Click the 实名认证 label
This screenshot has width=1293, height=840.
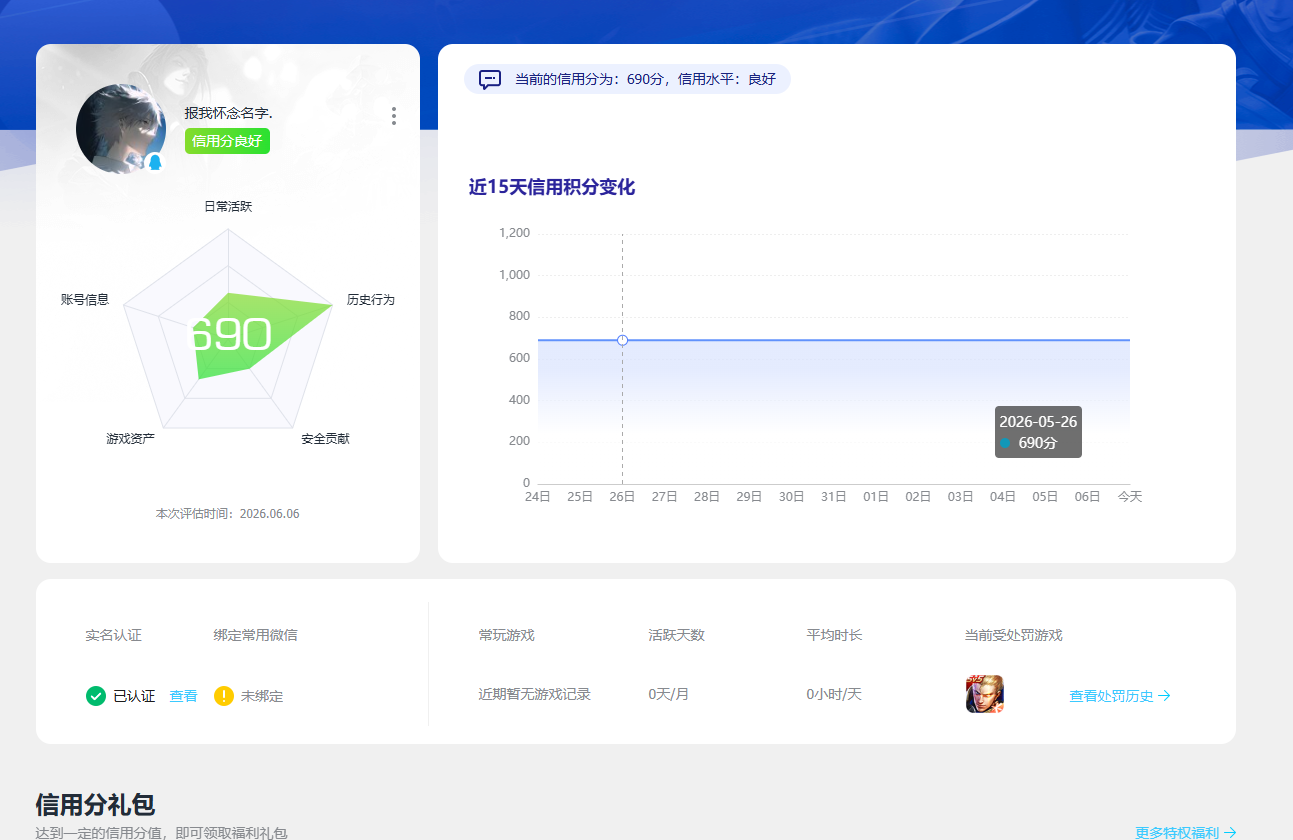113,635
